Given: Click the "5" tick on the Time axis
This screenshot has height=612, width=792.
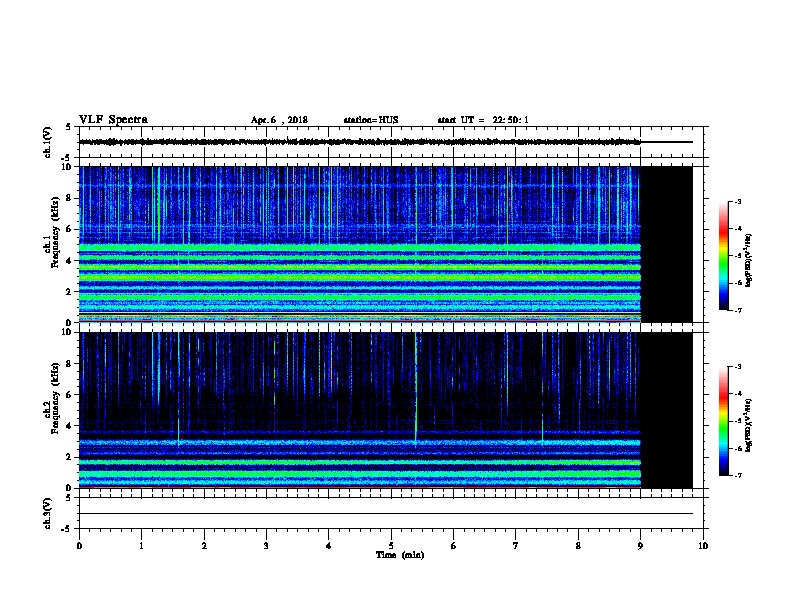Looking at the screenshot, I should point(391,546).
